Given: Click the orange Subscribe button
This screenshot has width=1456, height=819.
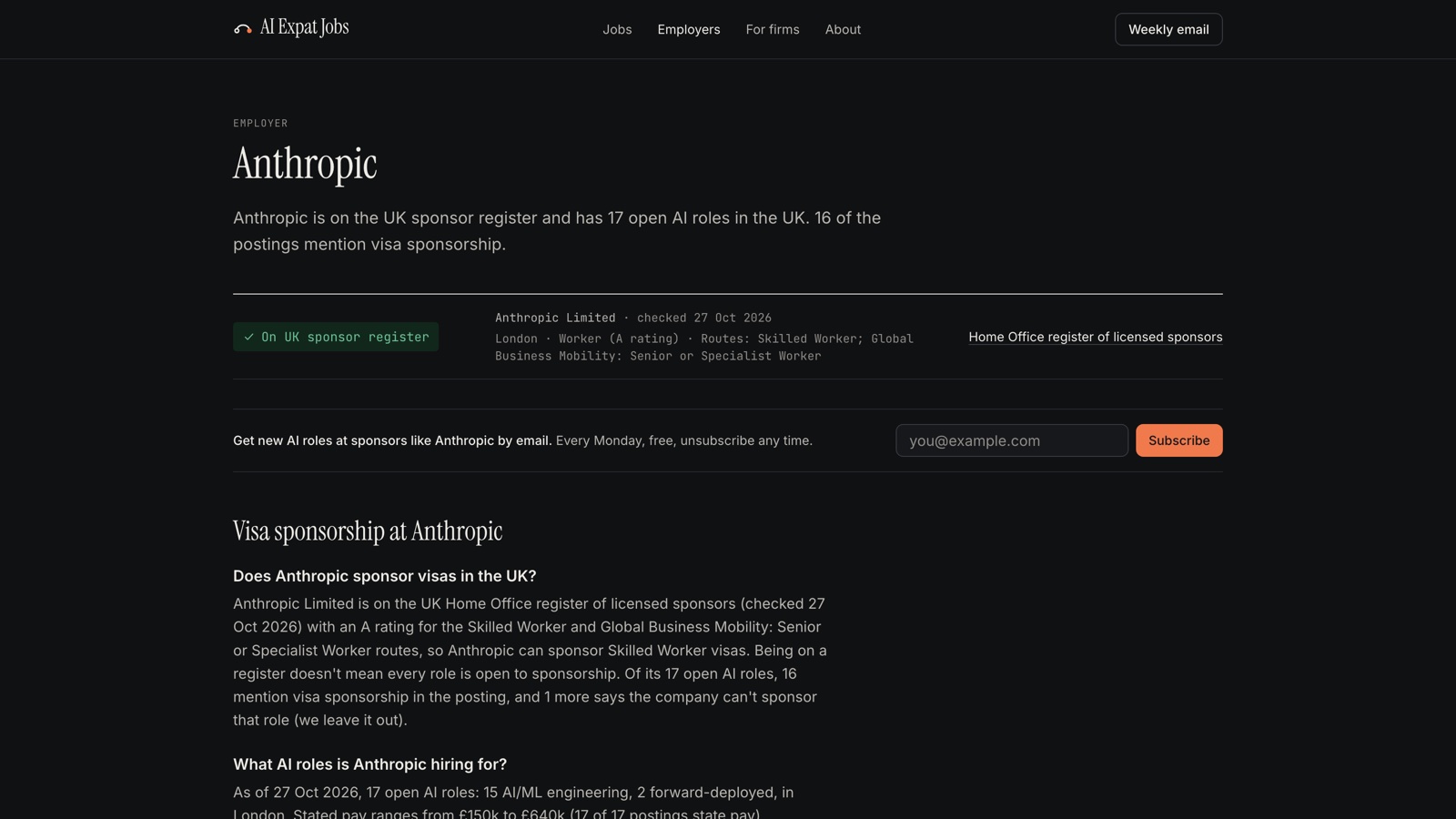Looking at the screenshot, I should coord(1179,440).
